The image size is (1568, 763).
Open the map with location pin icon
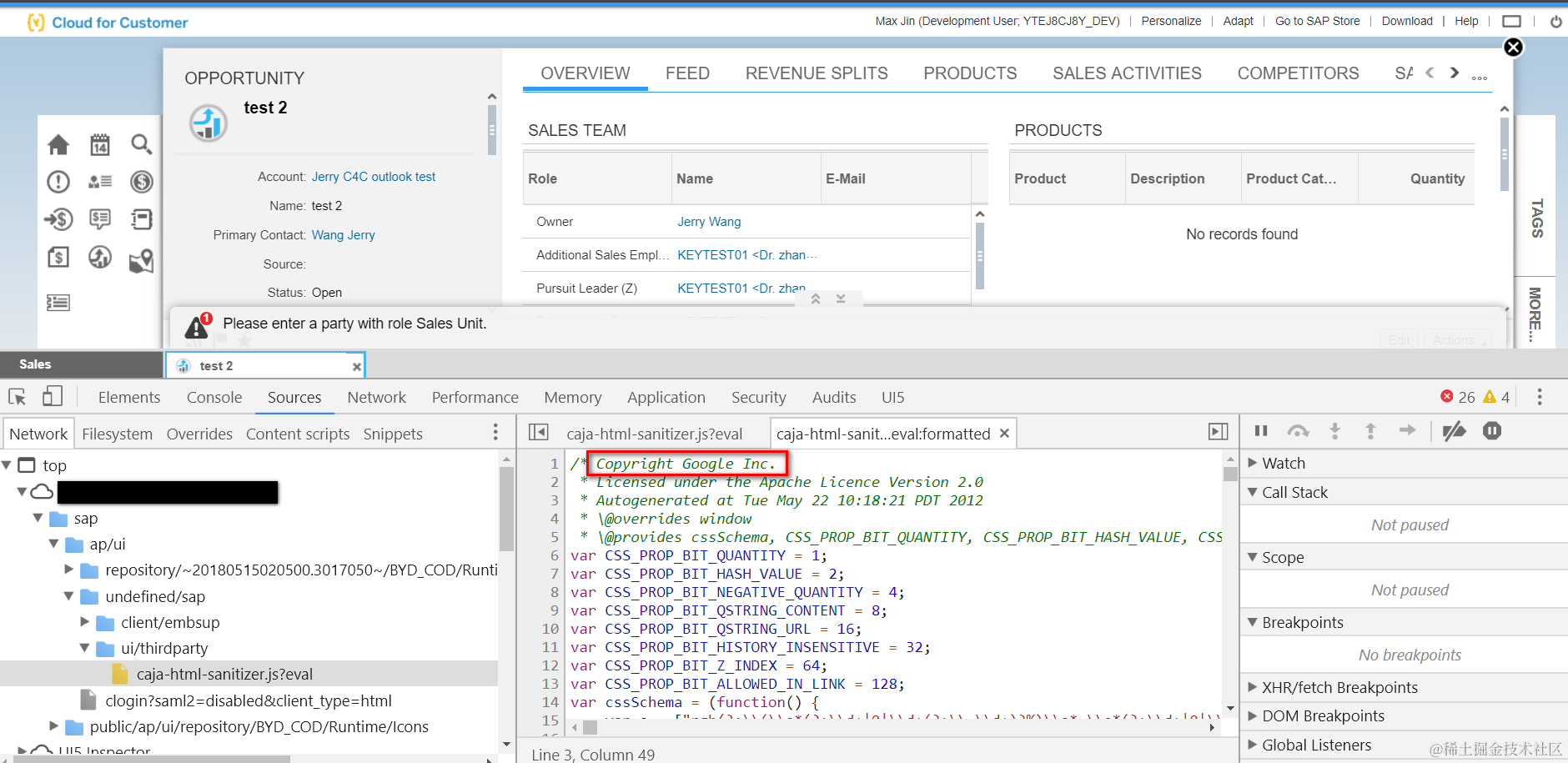pyautogui.click(x=142, y=261)
